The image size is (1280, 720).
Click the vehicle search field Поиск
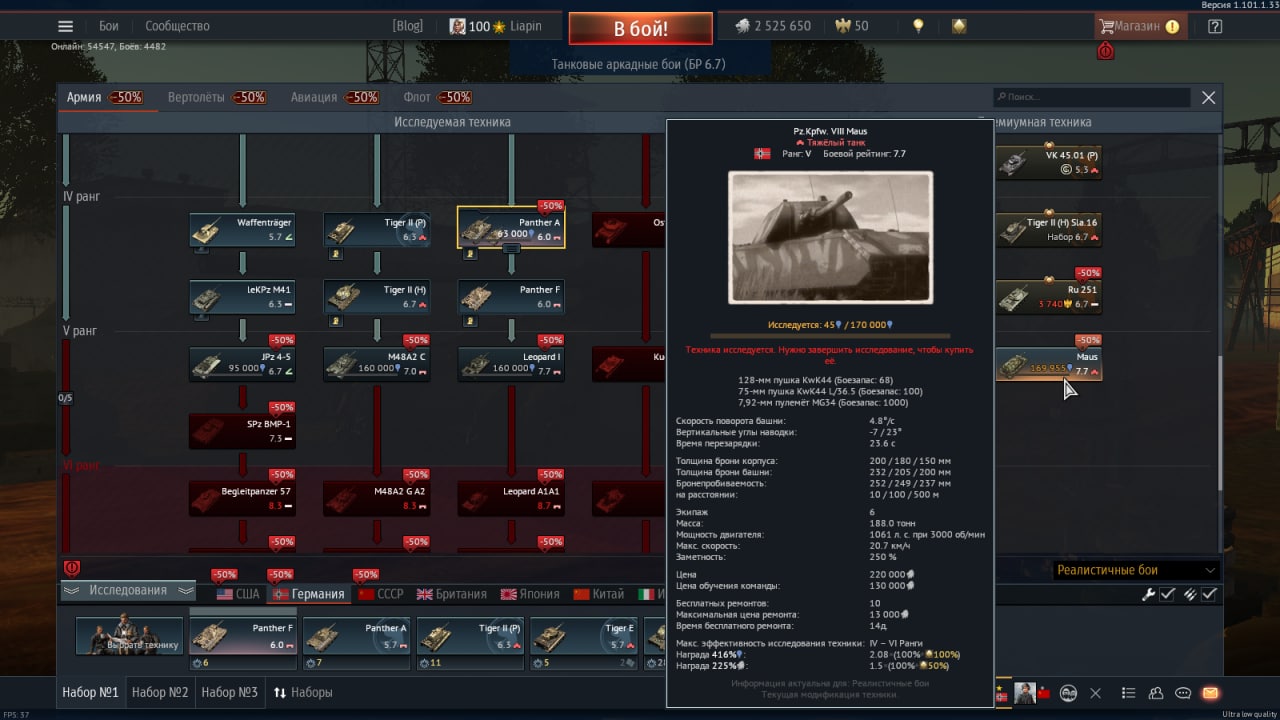(1091, 97)
